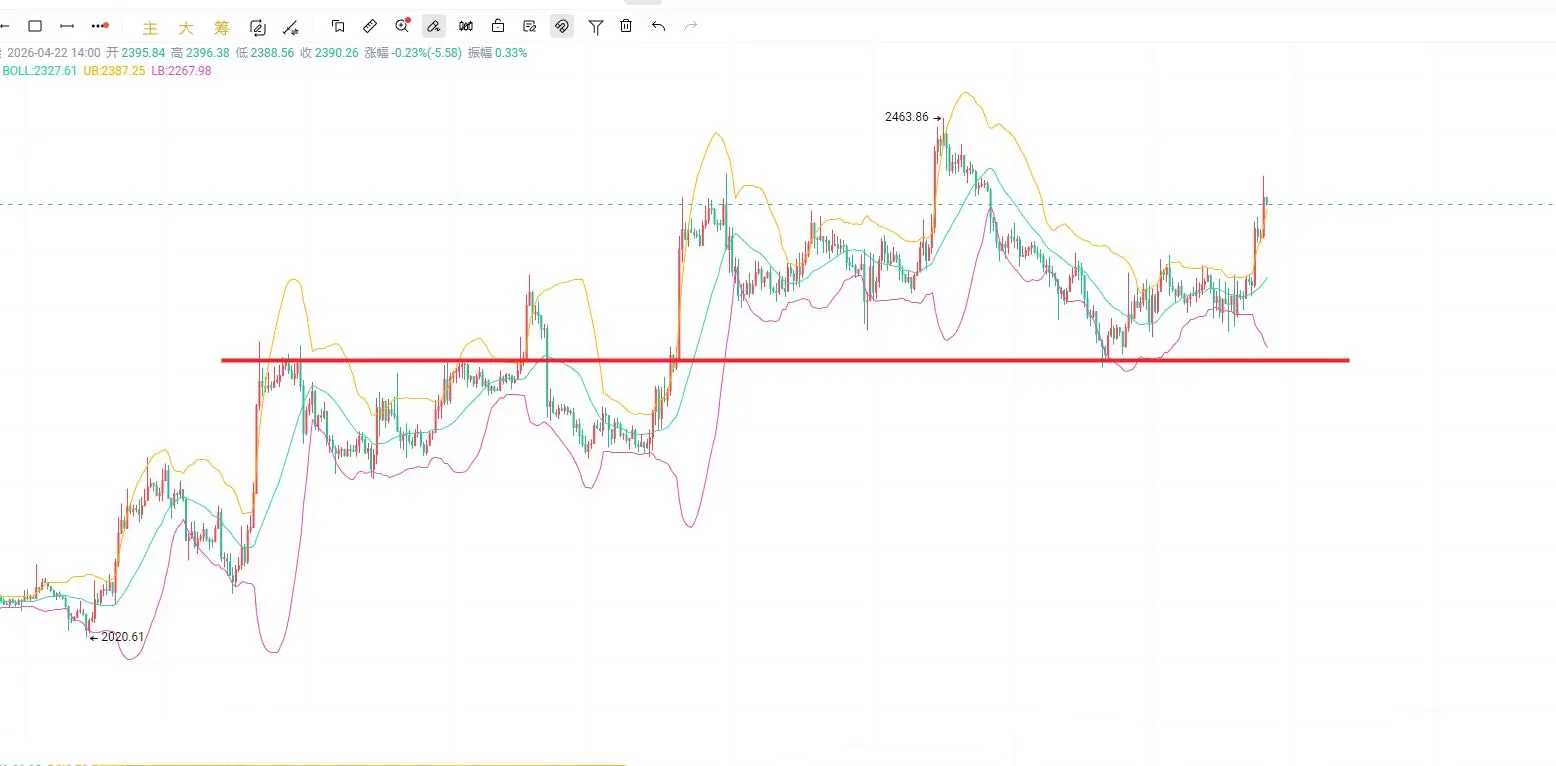Click the close price 2390.26 value
The image size is (1556, 766).
tap(337, 53)
